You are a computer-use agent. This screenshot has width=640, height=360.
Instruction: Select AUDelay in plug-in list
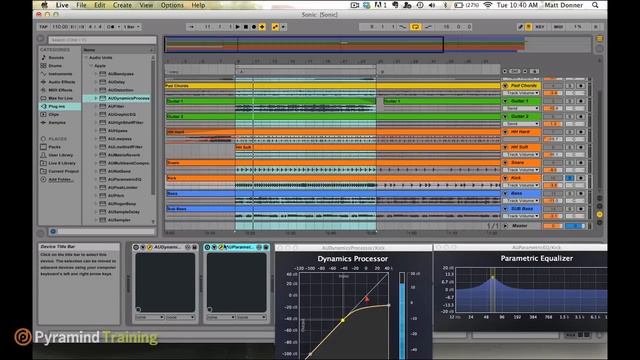pyautogui.click(x=116, y=82)
